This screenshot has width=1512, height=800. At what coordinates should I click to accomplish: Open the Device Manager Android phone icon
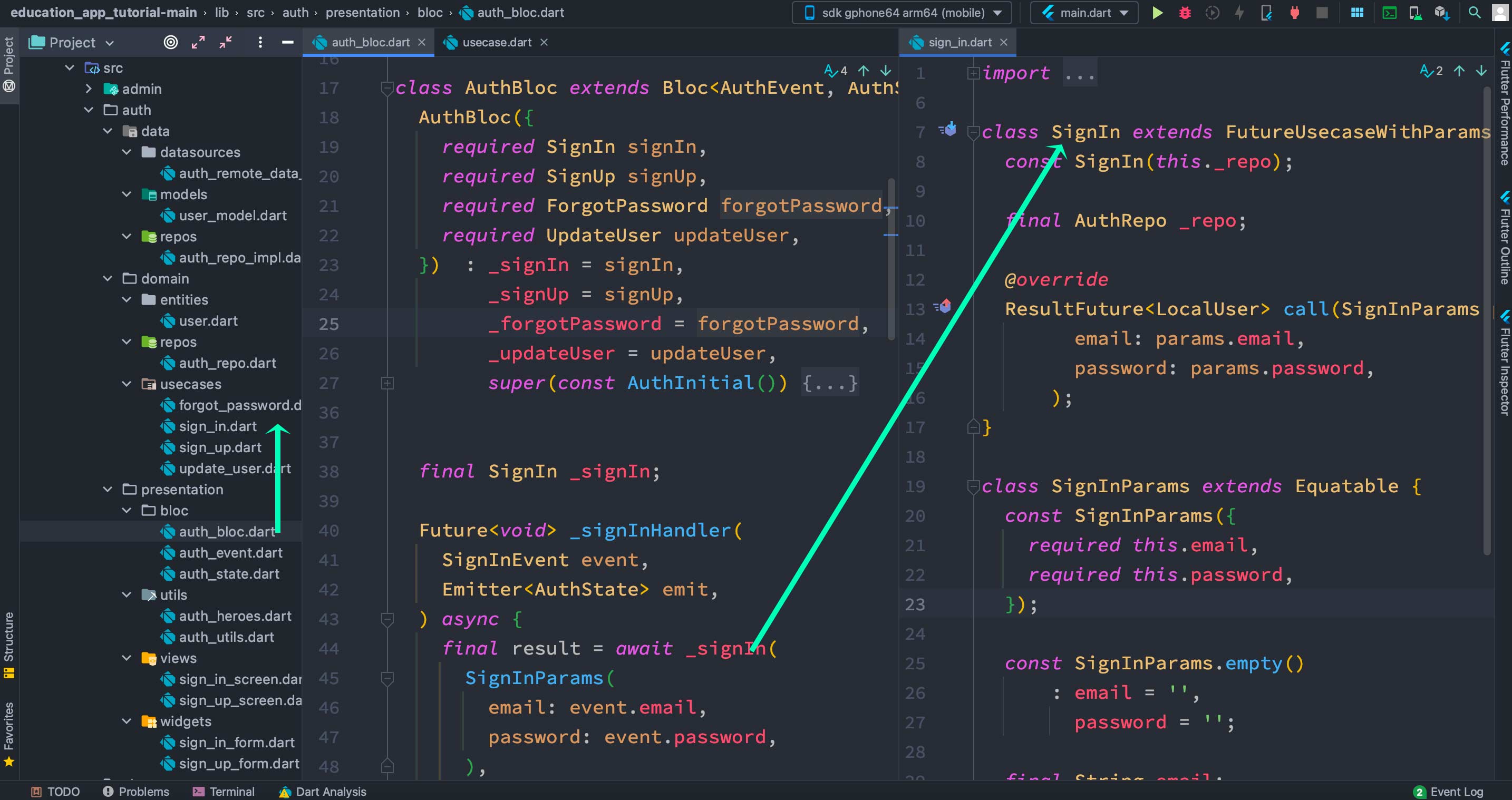1415,13
